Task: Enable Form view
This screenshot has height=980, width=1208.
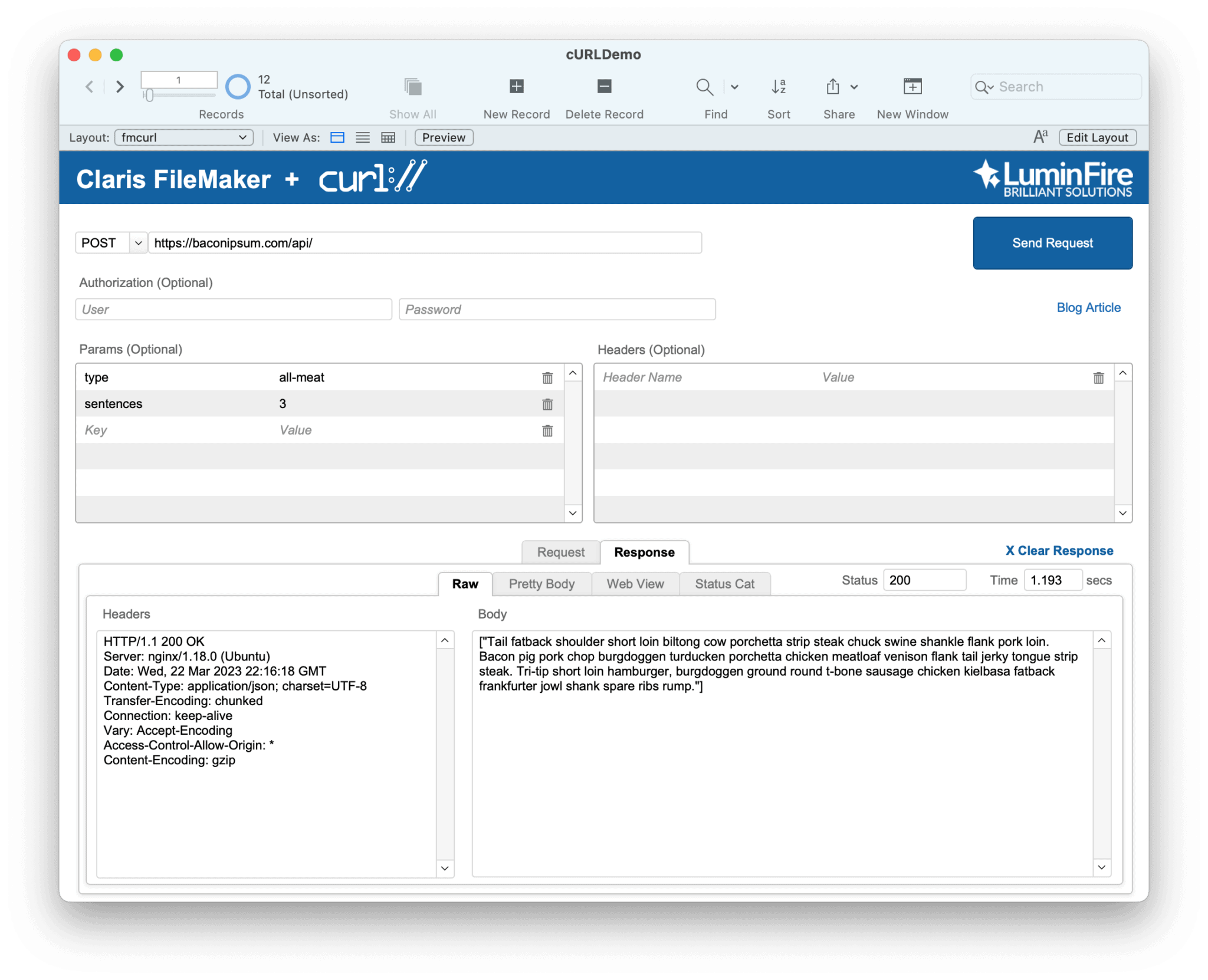Action: coord(337,137)
